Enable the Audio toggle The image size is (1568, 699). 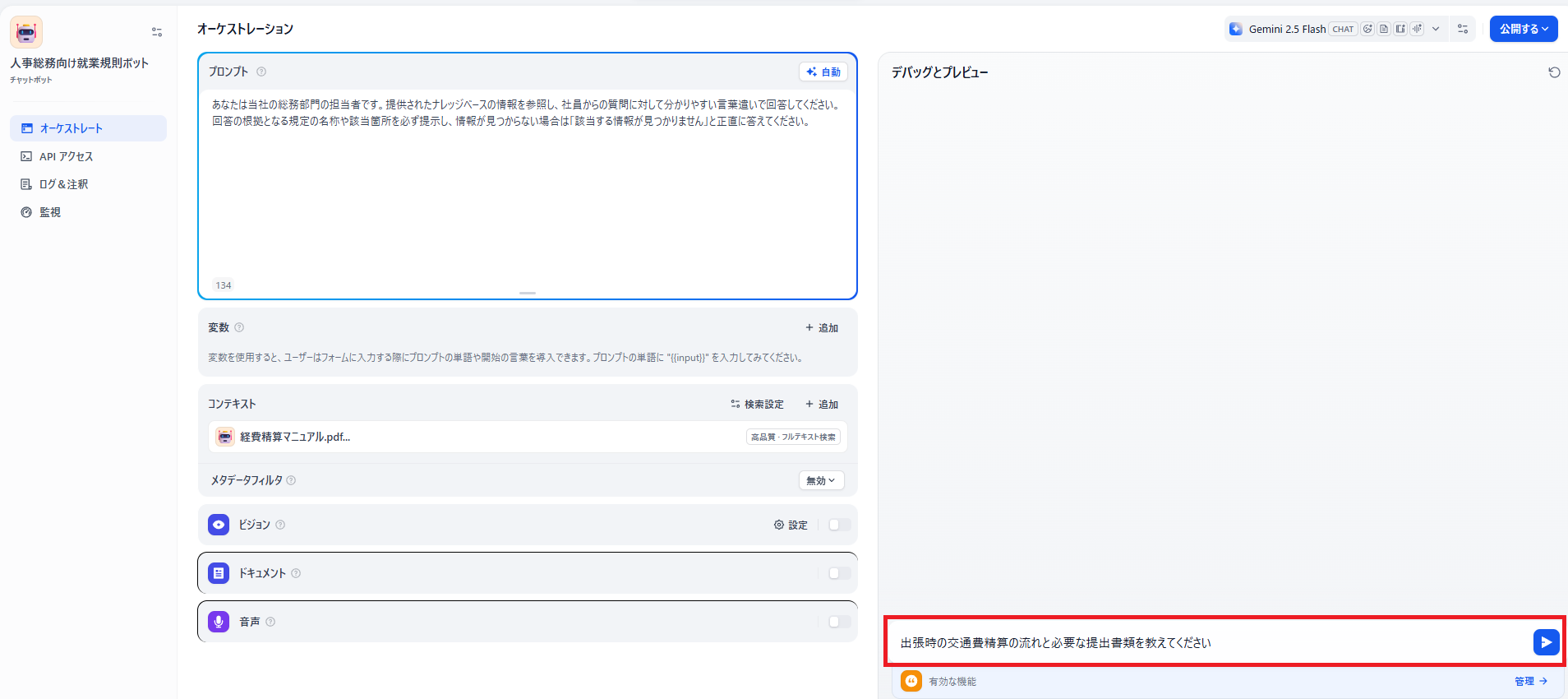839,622
